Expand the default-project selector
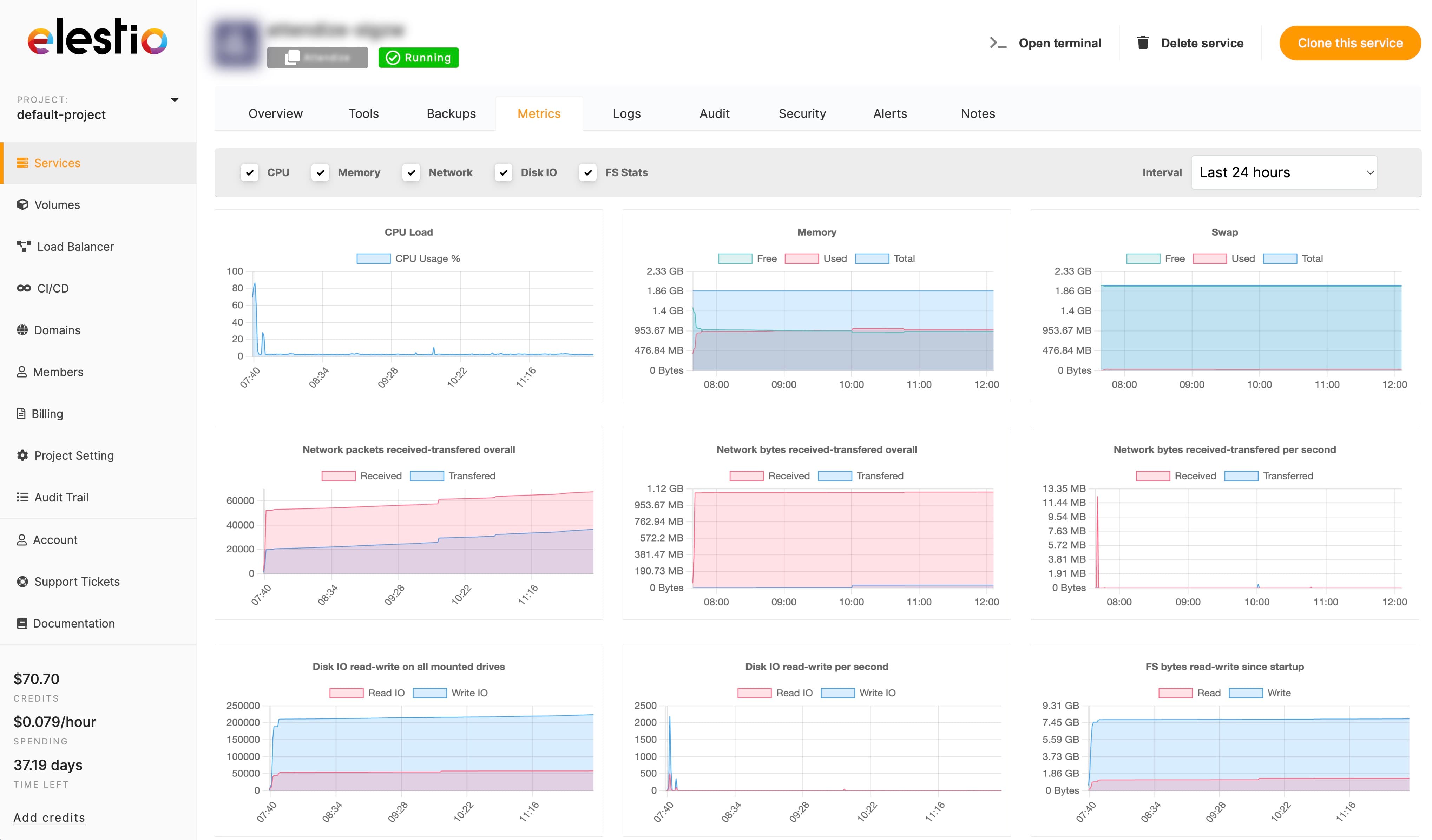The width and height of the screenshot is (1432, 840). pyautogui.click(x=61, y=114)
